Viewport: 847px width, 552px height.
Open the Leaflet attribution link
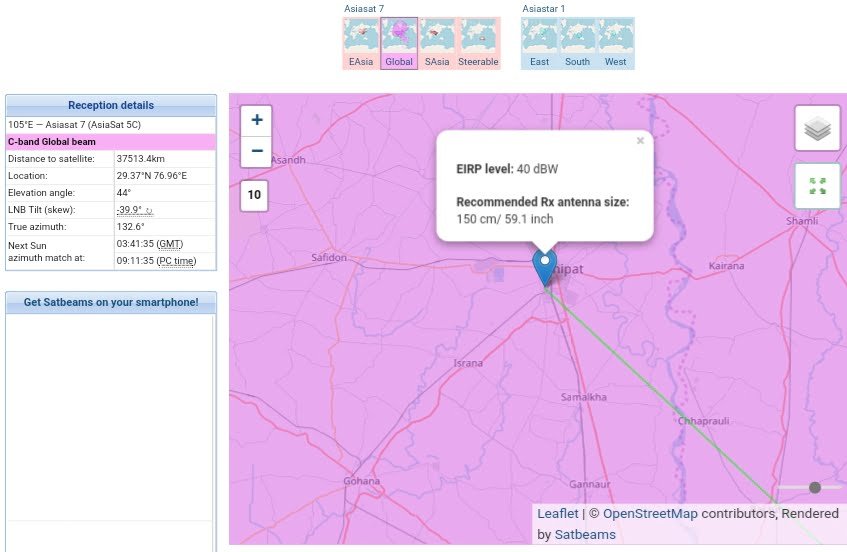557,513
